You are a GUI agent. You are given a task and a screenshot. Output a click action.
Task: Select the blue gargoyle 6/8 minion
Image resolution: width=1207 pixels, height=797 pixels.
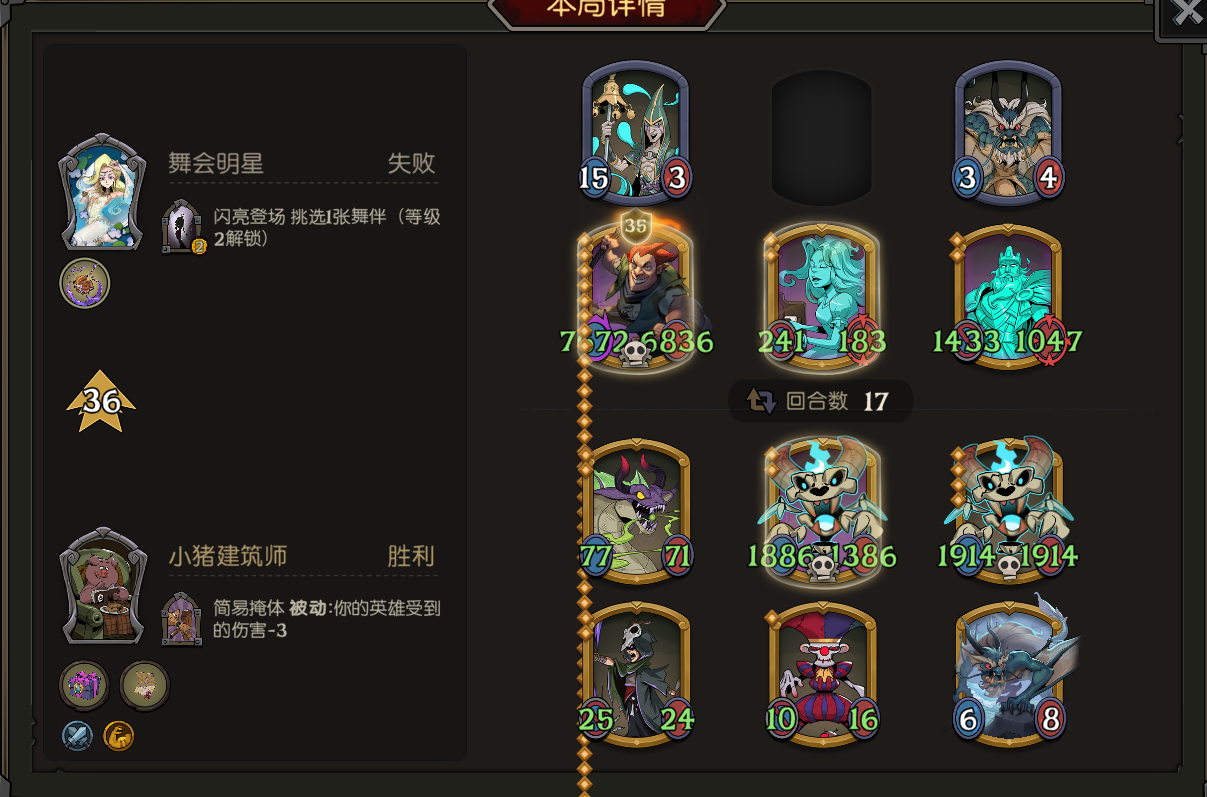point(1008,673)
